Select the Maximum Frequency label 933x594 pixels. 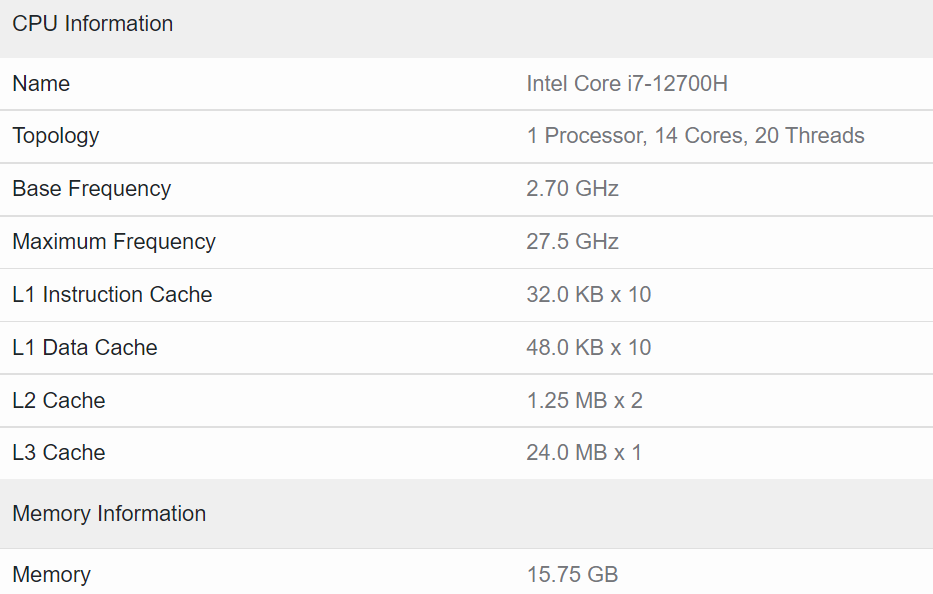coord(114,242)
